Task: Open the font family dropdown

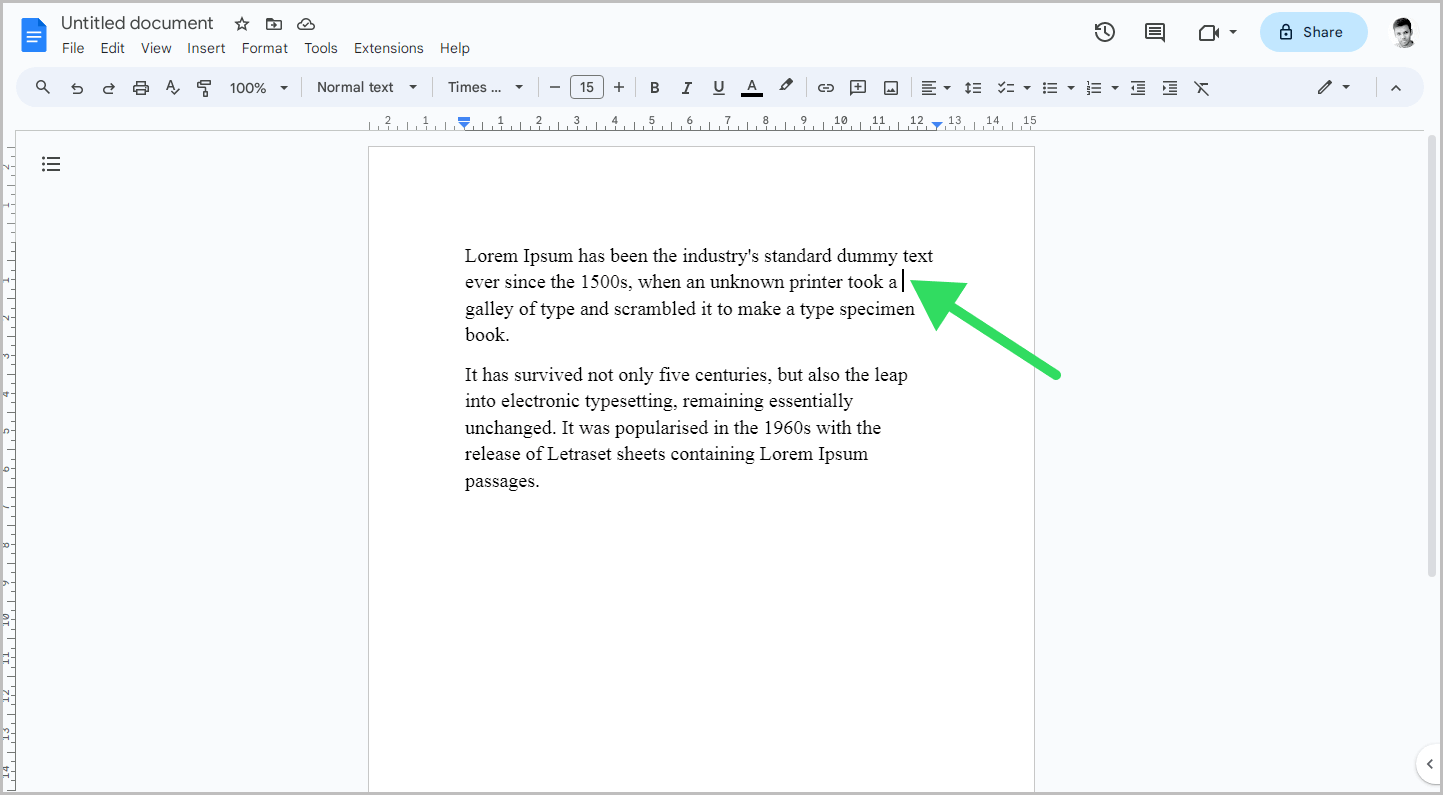Action: [x=485, y=87]
